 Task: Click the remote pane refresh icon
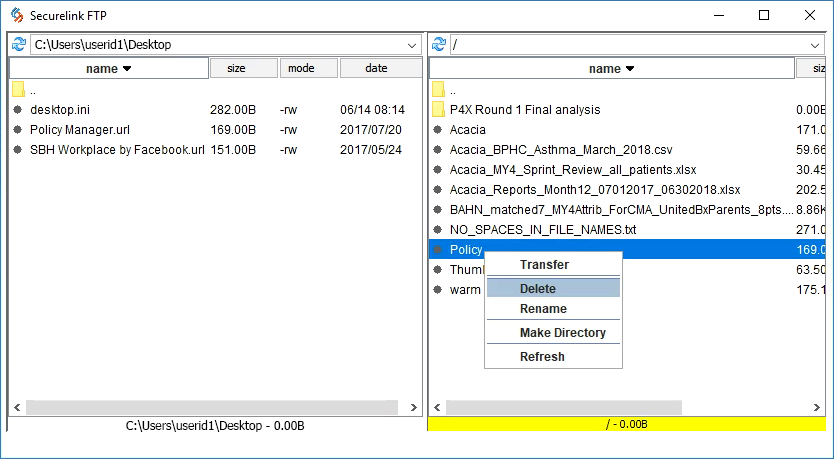[x=437, y=45]
